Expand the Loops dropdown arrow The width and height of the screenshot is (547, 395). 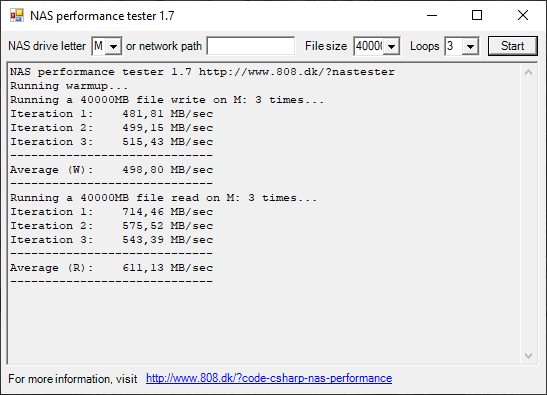(470, 46)
